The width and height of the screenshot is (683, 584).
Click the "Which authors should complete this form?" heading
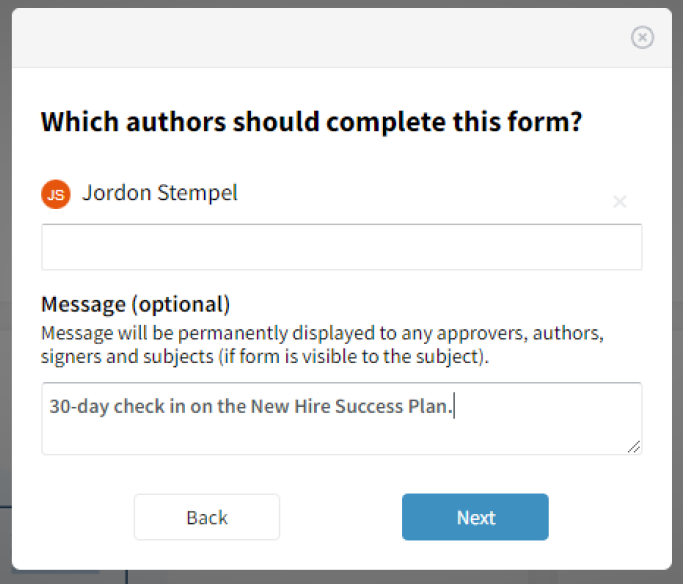[311, 122]
